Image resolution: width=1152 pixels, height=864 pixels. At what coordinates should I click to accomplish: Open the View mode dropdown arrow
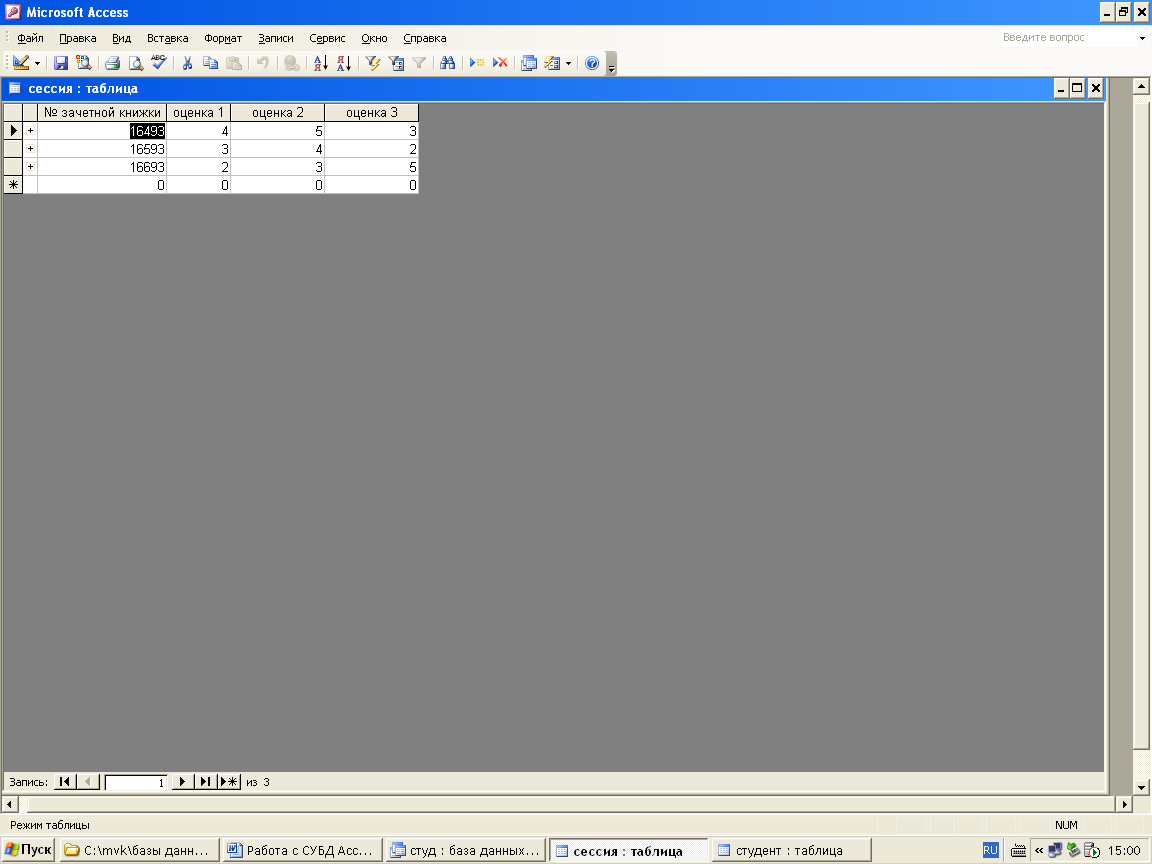tap(37, 63)
